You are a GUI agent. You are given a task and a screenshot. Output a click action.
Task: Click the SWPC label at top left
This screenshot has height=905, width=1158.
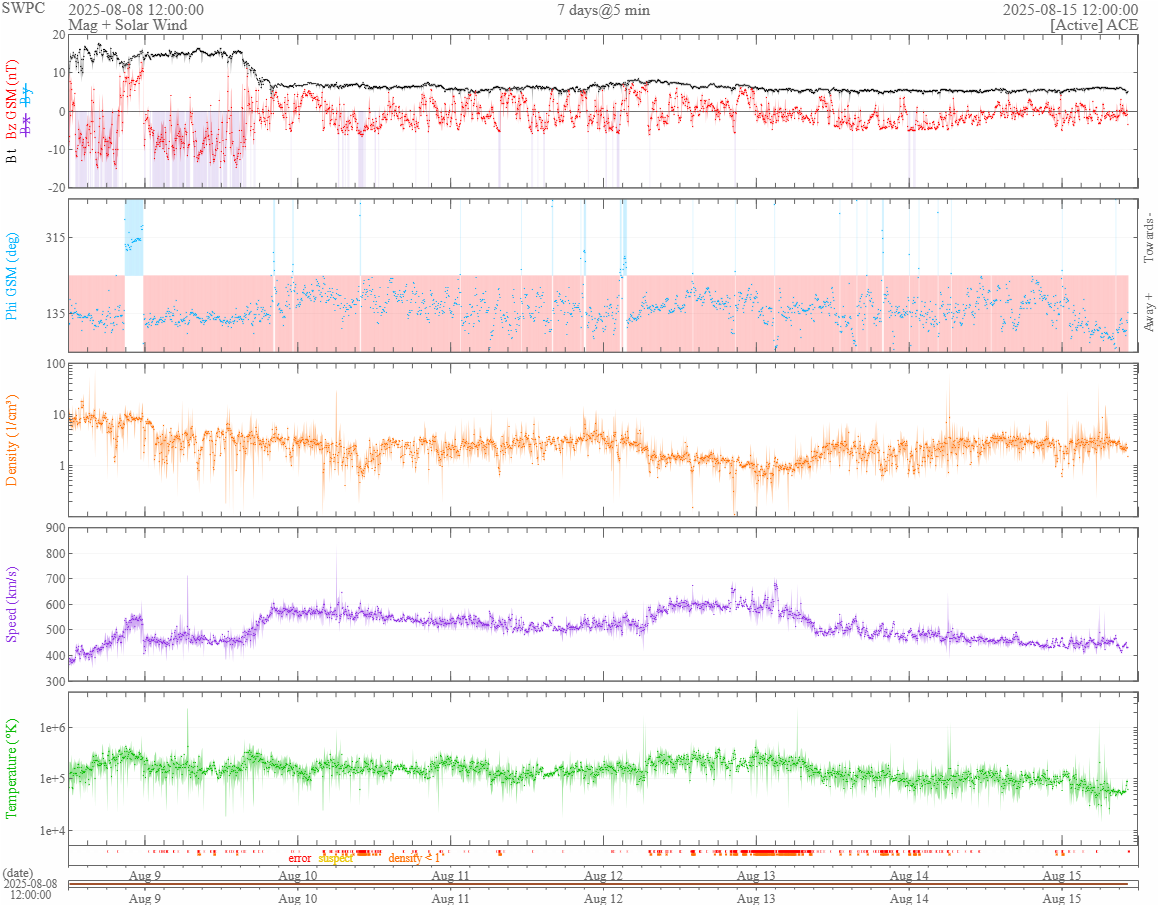coord(24,8)
